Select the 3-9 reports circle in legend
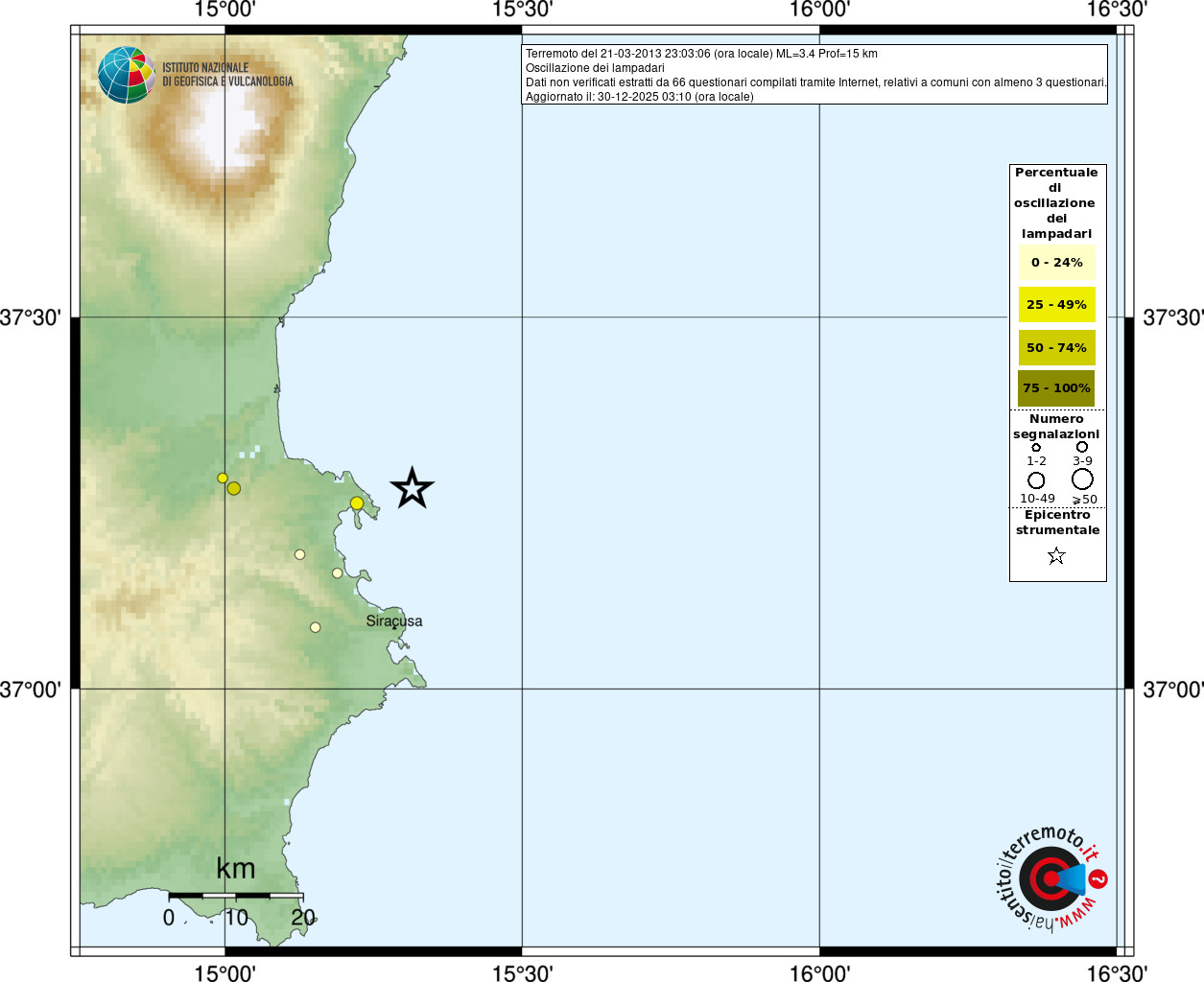Screen dimensions: 1204x982 point(1082,447)
